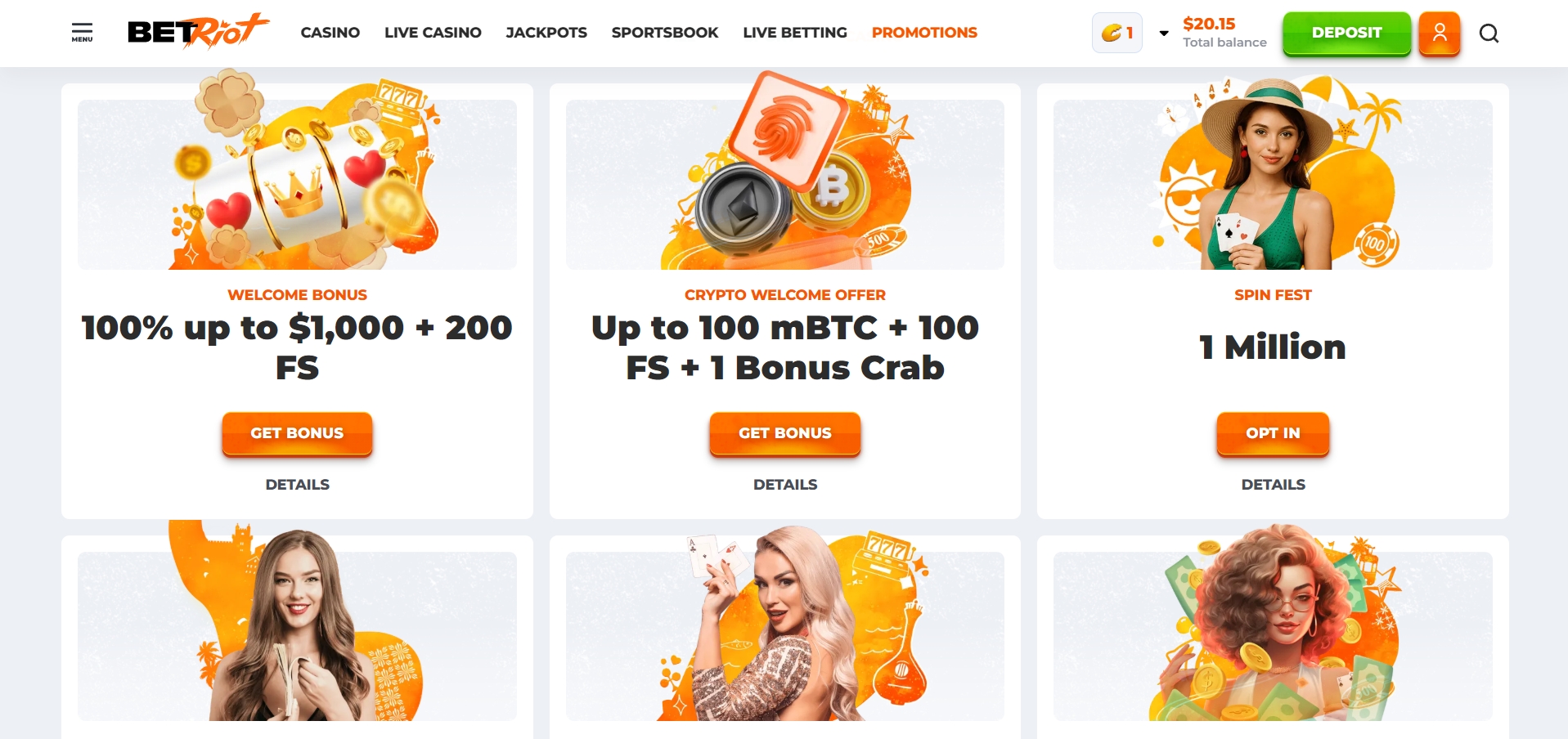Click the slot machine Welcome Bonus image
Screen dimensions: 1568x739
coord(297,172)
